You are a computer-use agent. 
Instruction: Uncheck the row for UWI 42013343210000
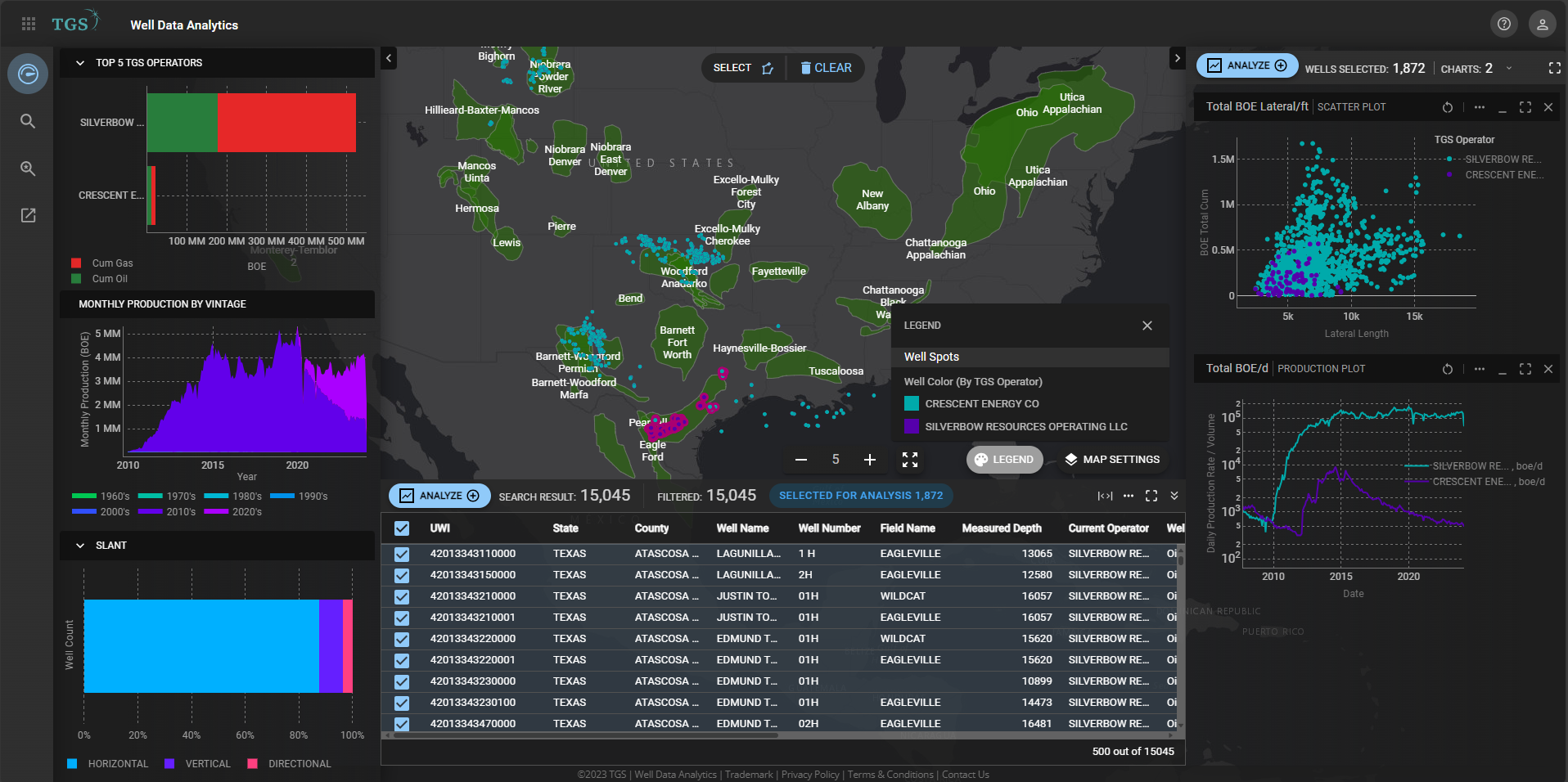pyautogui.click(x=402, y=596)
